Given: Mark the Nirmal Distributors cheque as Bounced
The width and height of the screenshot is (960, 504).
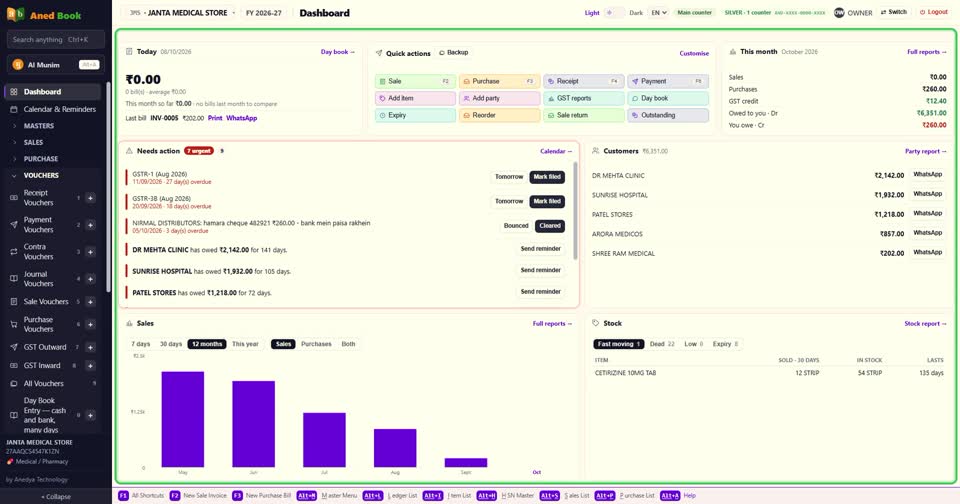Looking at the screenshot, I should 516,226.
